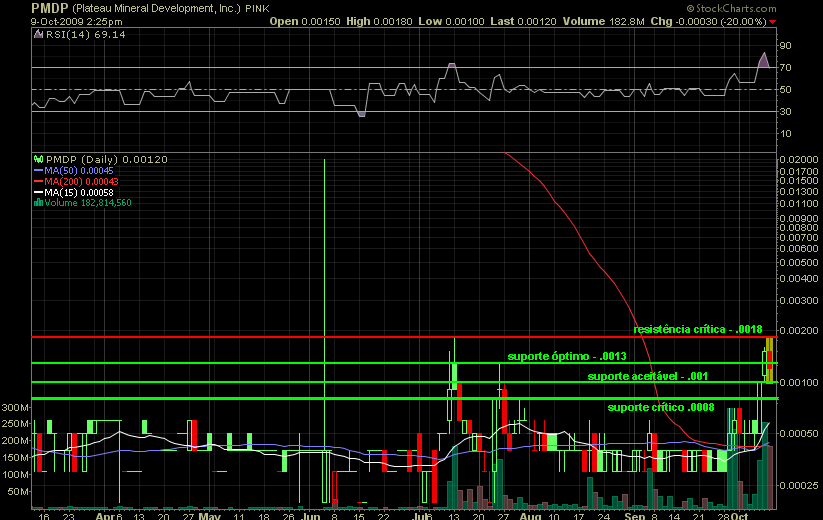The image size is (823, 520).
Task: Click the price axis label 0.00100
Action: point(798,383)
